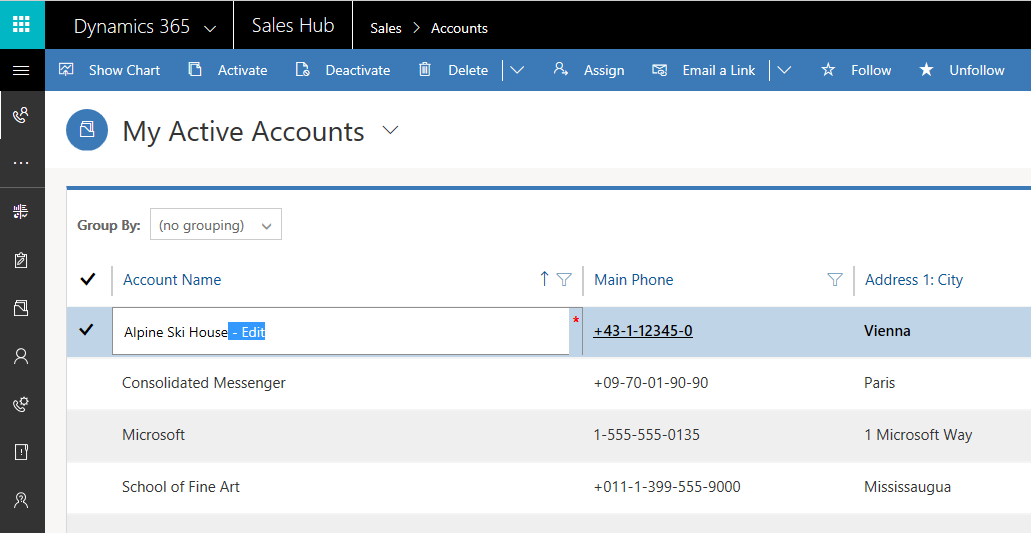1031x533 pixels.
Task: Open phone link +43-1-12345-0
Action: pos(643,331)
